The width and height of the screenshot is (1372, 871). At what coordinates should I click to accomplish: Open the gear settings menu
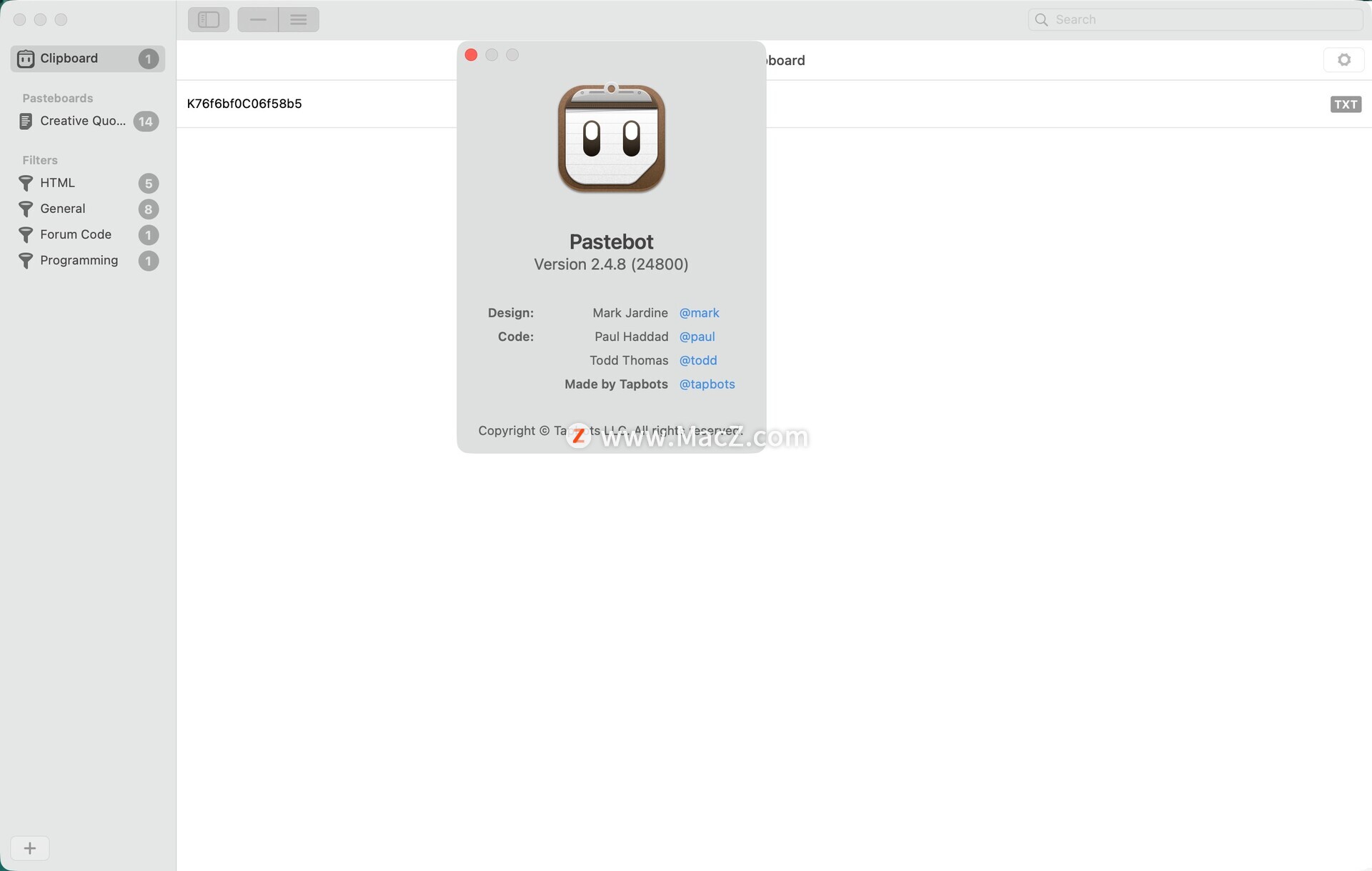click(1344, 60)
